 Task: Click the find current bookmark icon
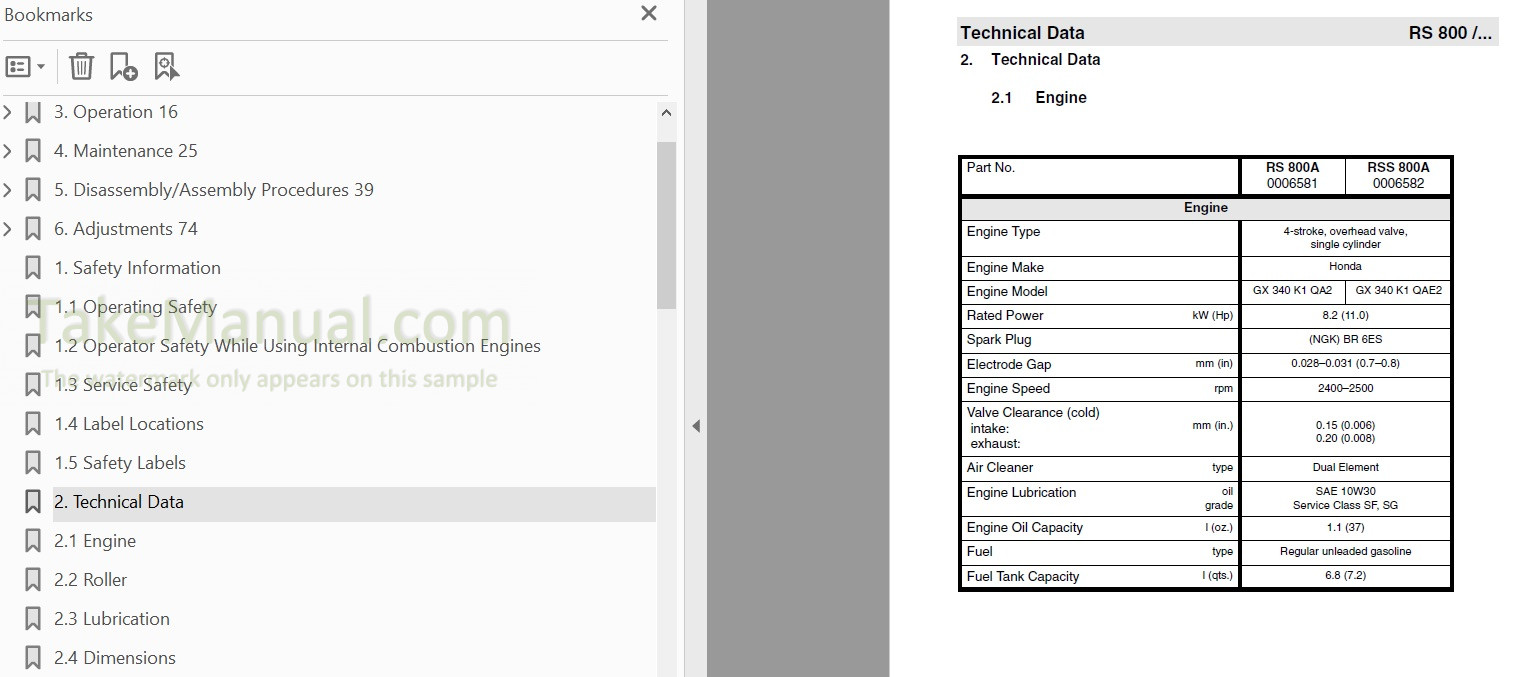(x=166, y=67)
